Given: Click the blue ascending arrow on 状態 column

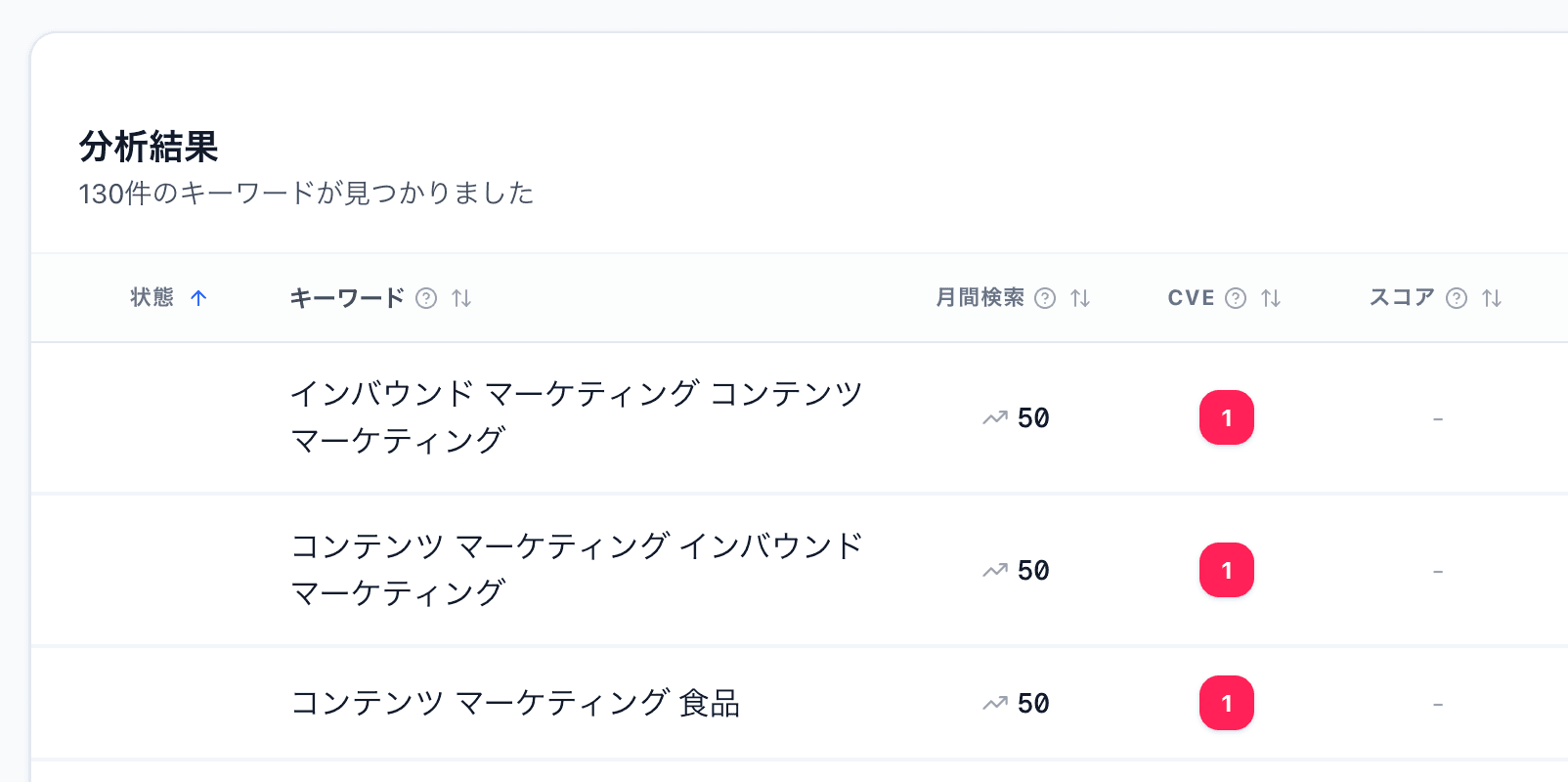Looking at the screenshot, I should (200, 298).
